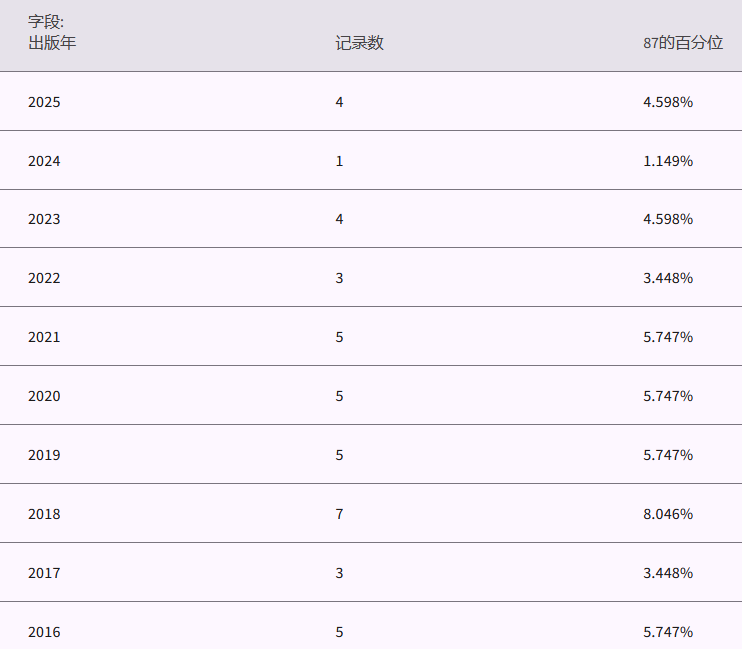Click the 出版年 column header
Viewport: 742px width, 649px height.
tap(52, 43)
